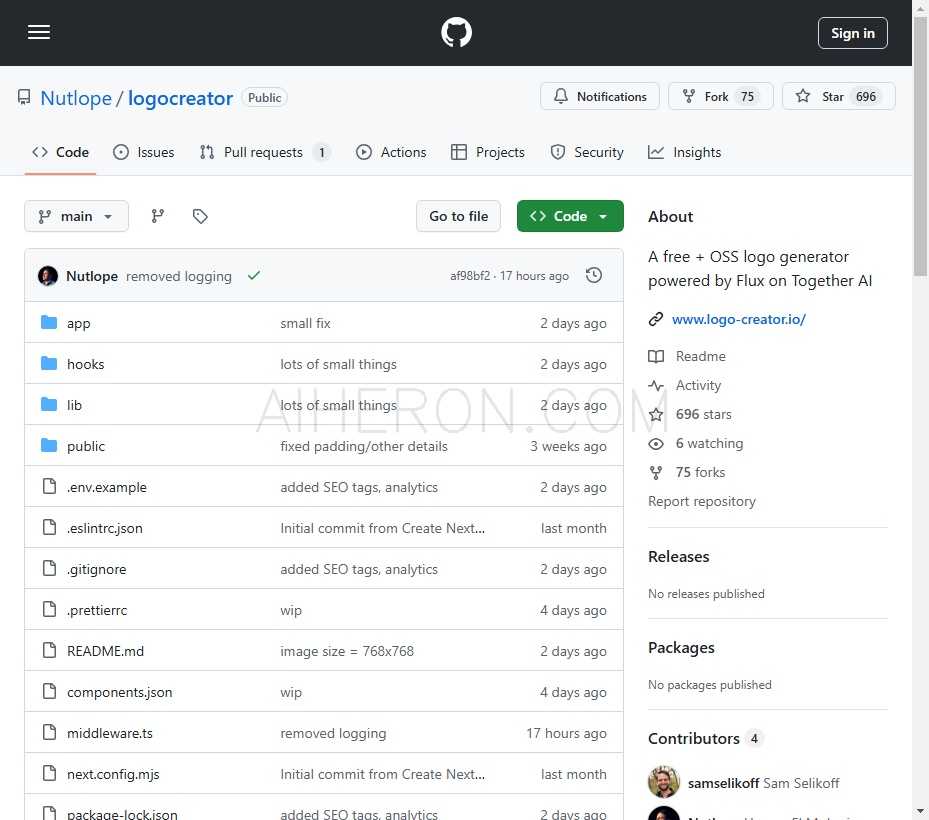
Task: Open commit history clock icon
Action: click(x=594, y=276)
